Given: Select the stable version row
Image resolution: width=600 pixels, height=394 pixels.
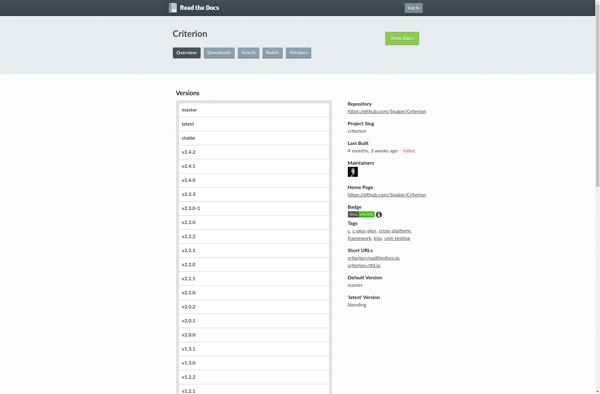Looking at the screenshot, I should pyautogui.click(x=254, y=138).
